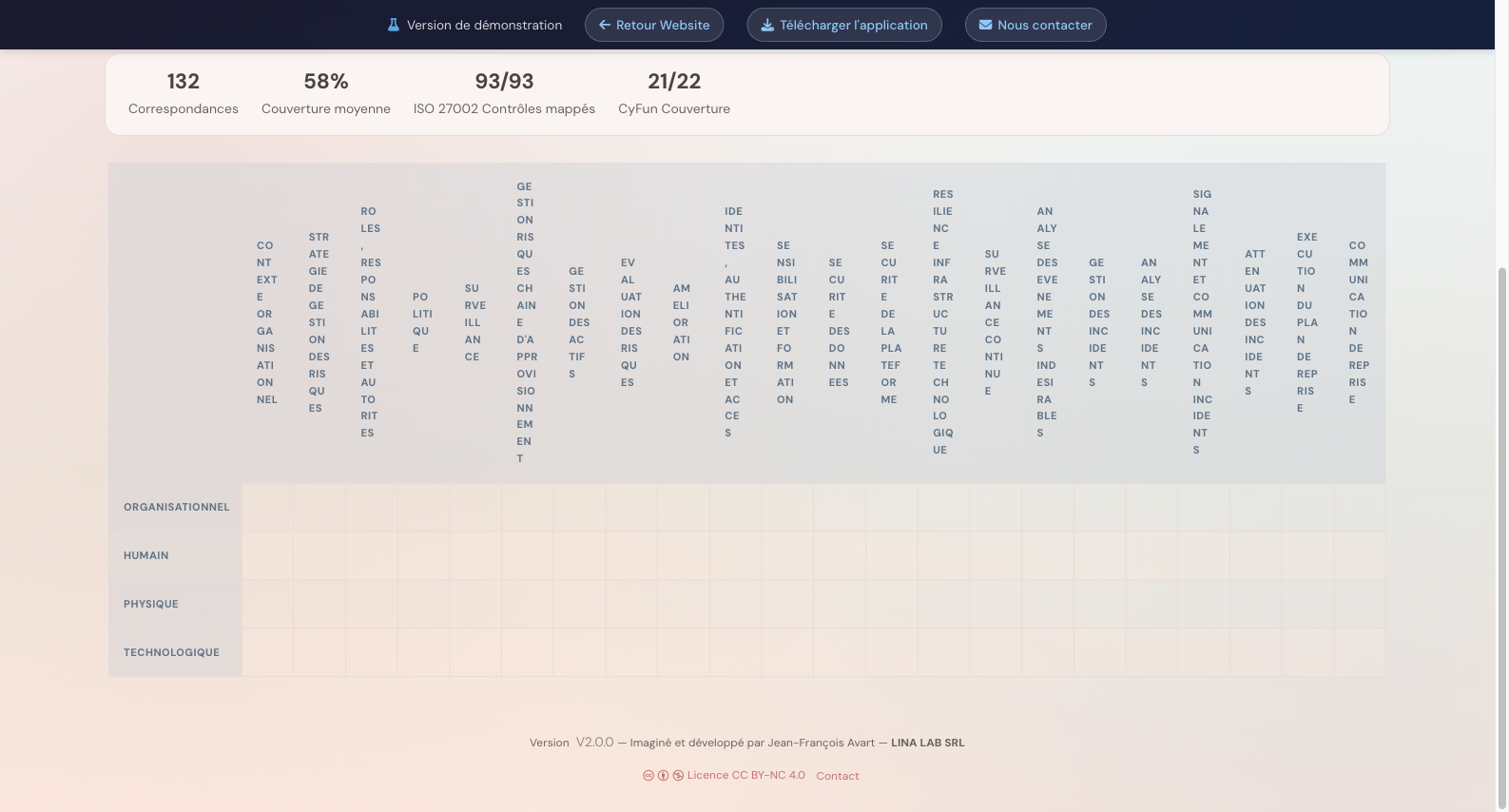Click the CONTEXTE ORGANISATIONNEL column header

(267, 323)
